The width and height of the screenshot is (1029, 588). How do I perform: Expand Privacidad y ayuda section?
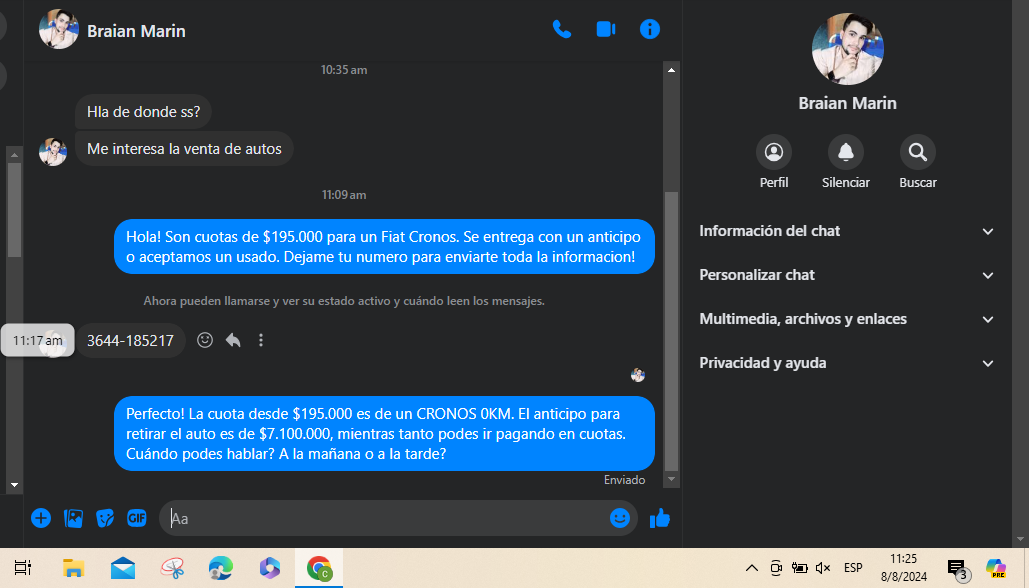click(x=847, y=363)
